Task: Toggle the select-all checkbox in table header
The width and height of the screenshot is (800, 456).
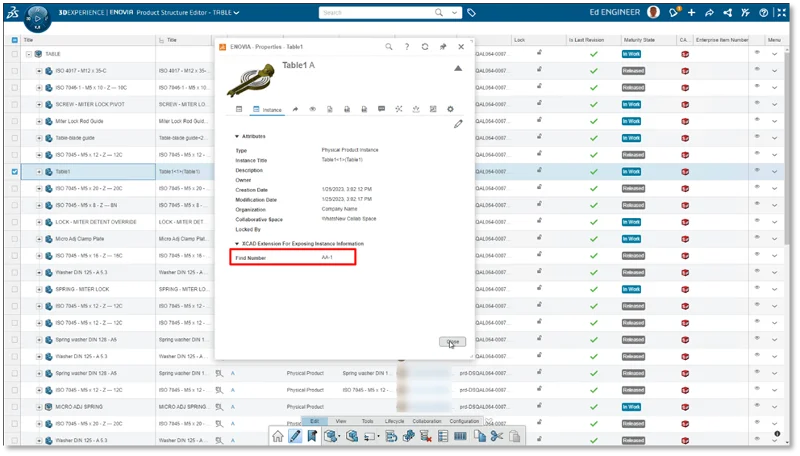Action: pos(14,40)
